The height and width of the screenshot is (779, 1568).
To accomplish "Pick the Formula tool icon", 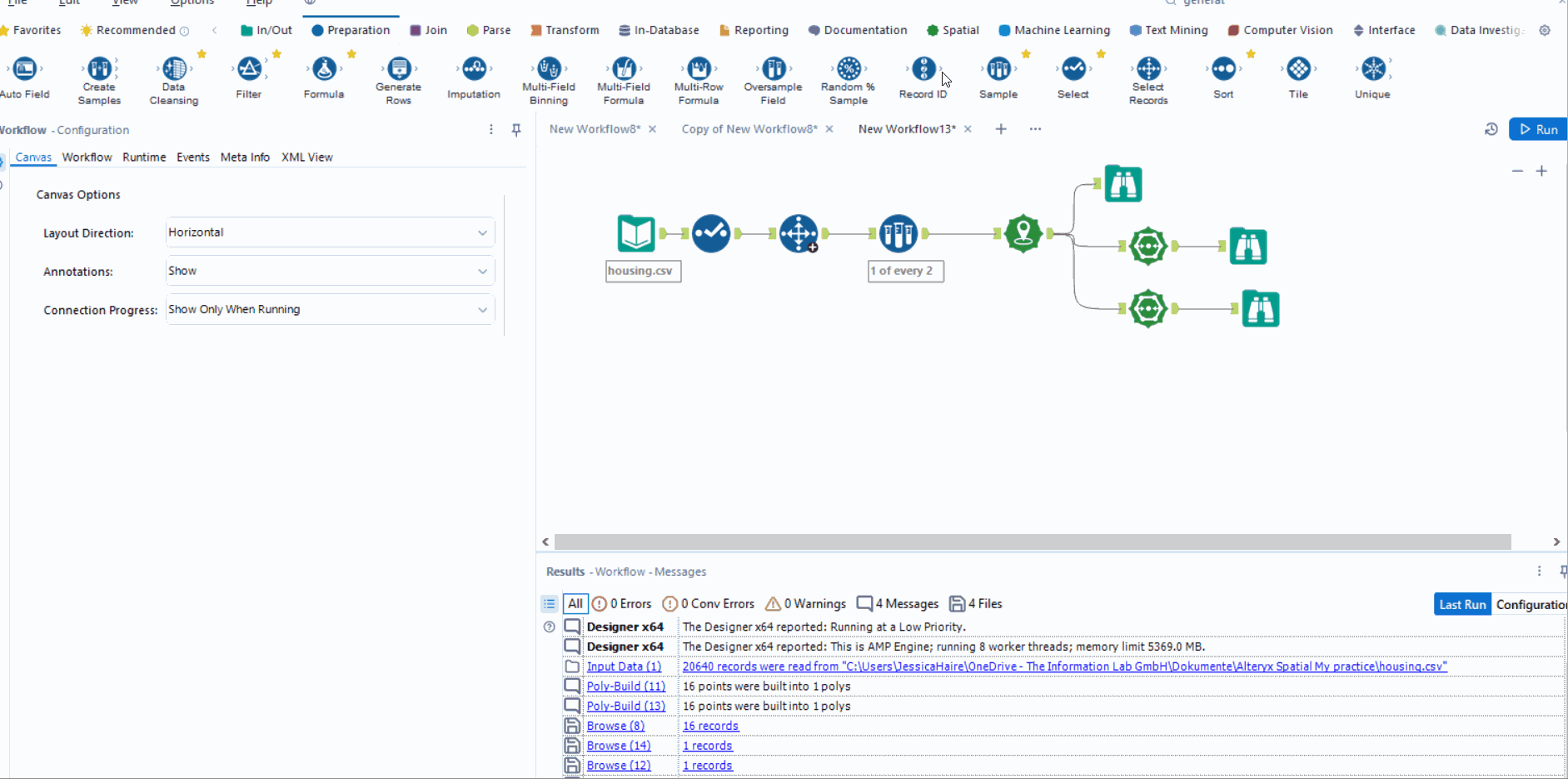I will [x=324, y=69].
